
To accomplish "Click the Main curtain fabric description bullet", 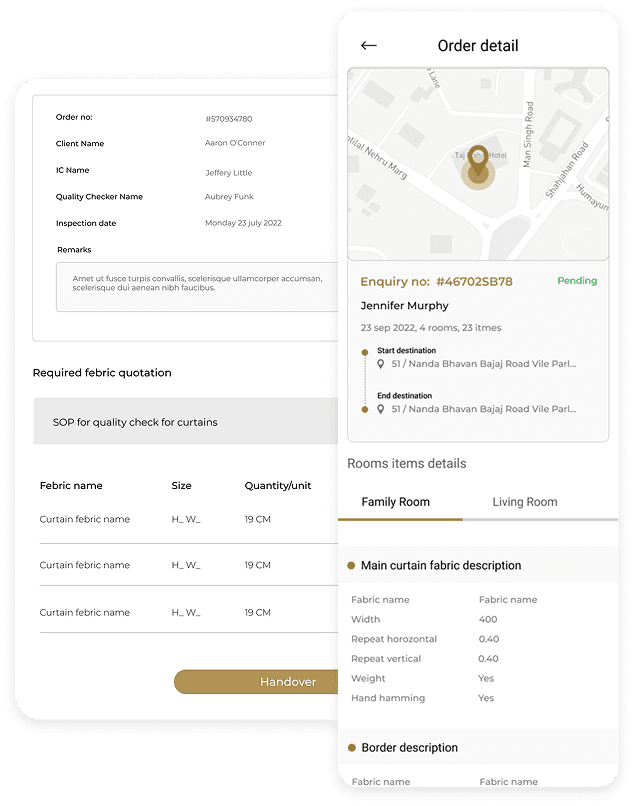I will [351, 565].
